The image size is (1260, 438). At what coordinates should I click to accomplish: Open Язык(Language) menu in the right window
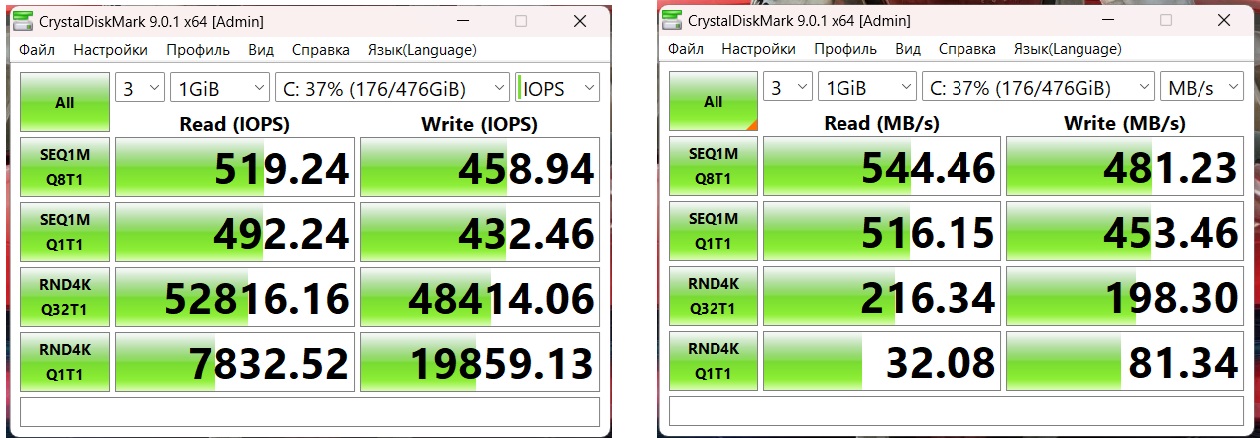(1070, 48)
